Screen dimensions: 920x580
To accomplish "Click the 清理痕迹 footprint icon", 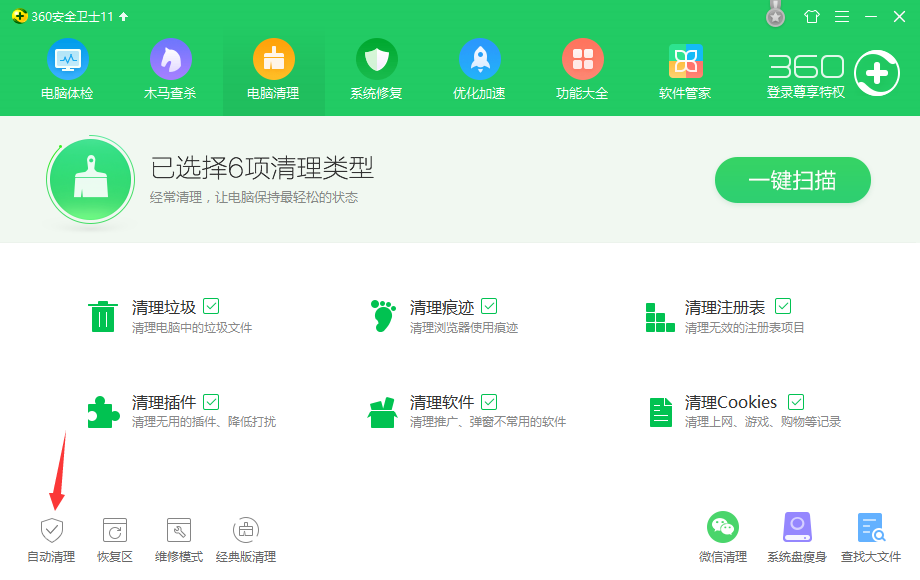I will [x=383, y=316].
